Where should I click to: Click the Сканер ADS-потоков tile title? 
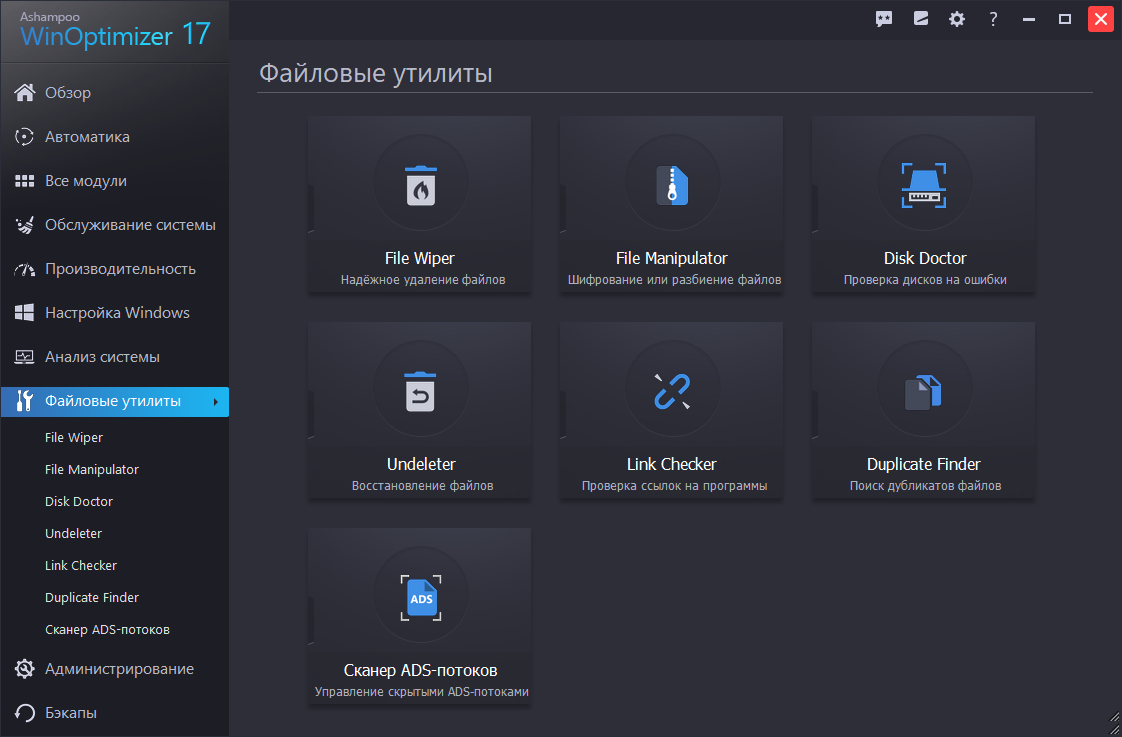click(x=421, y=670)
